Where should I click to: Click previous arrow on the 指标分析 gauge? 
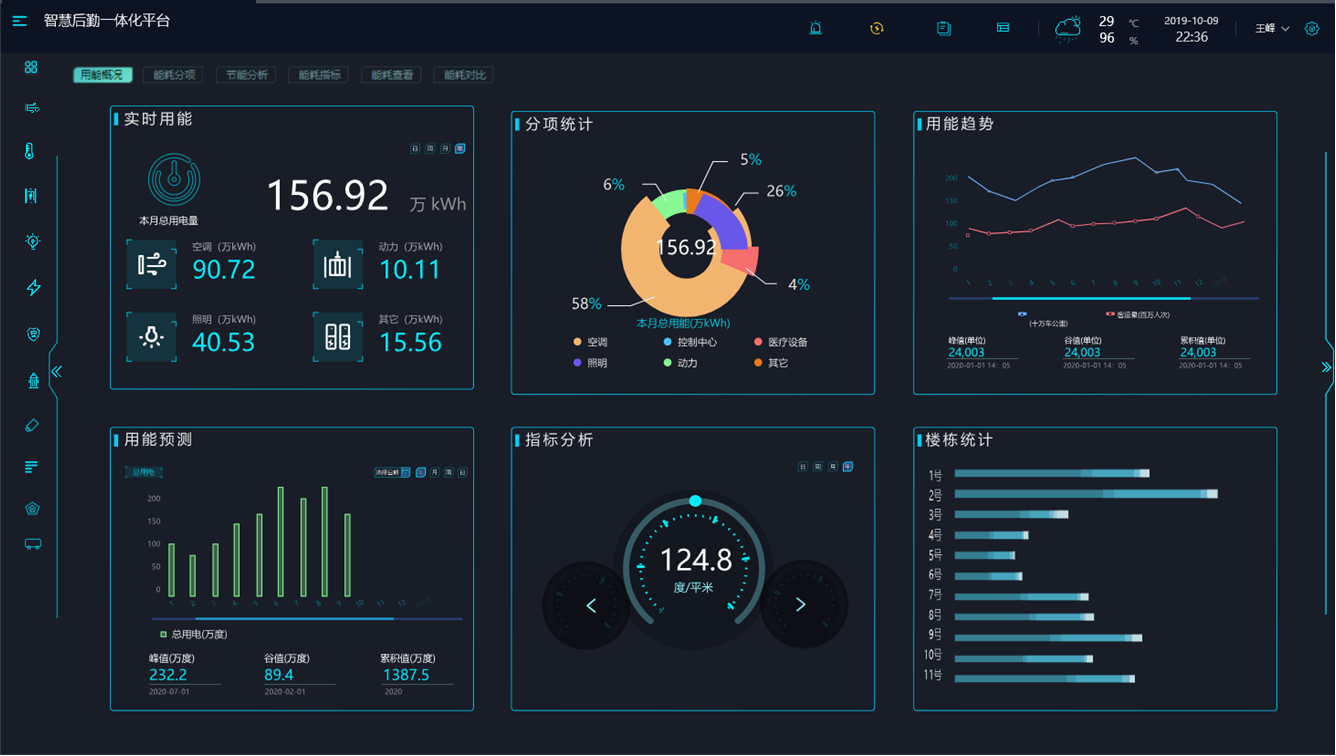(591, 605)
